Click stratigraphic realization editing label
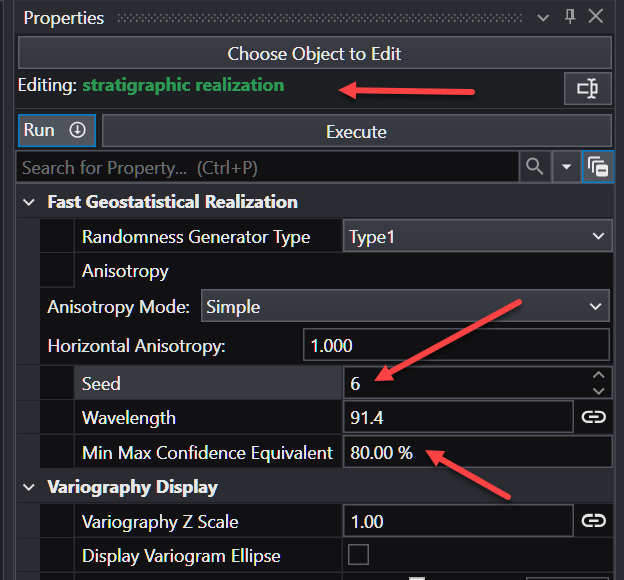 [183, 85]
